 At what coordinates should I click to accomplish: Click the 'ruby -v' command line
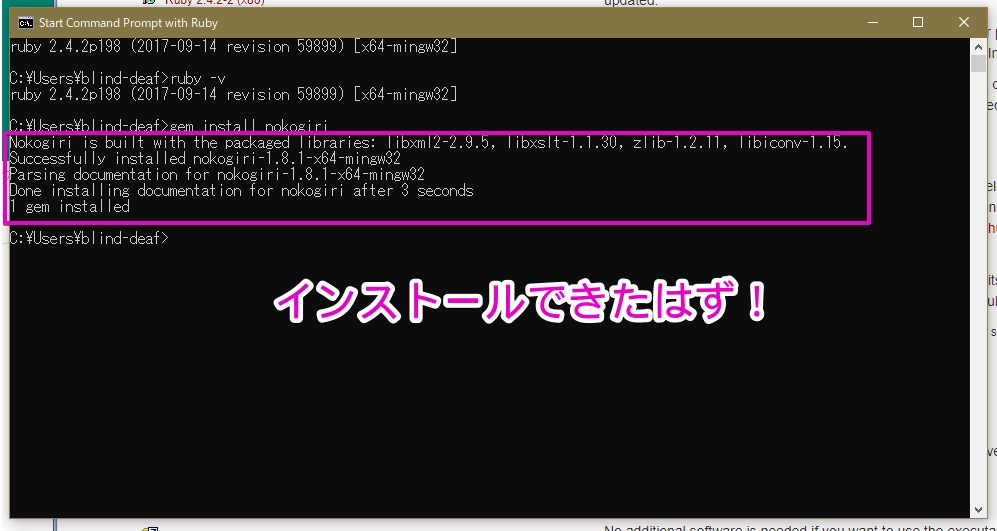click(118, 78)
